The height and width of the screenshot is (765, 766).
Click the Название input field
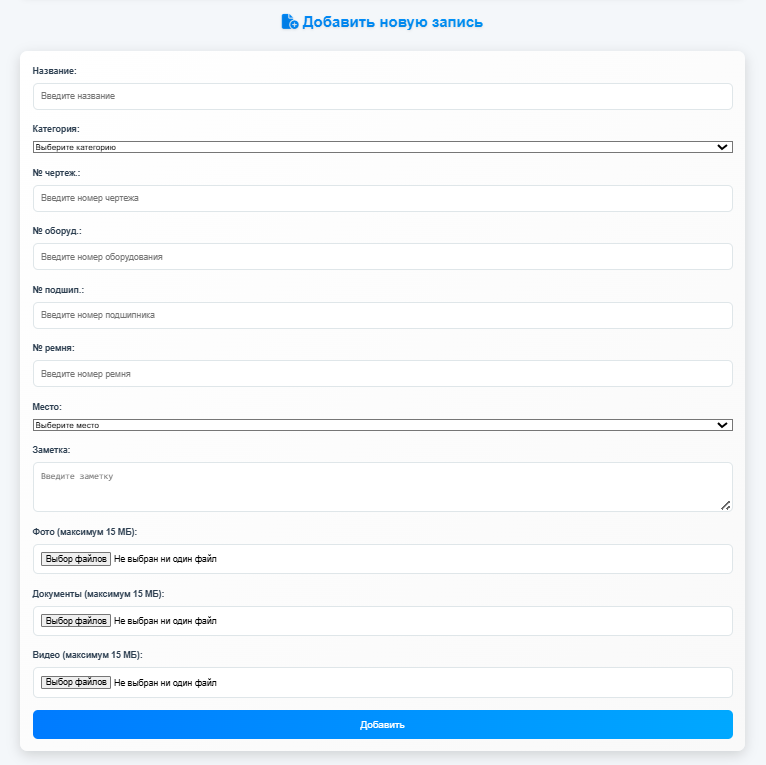(382, 96)
